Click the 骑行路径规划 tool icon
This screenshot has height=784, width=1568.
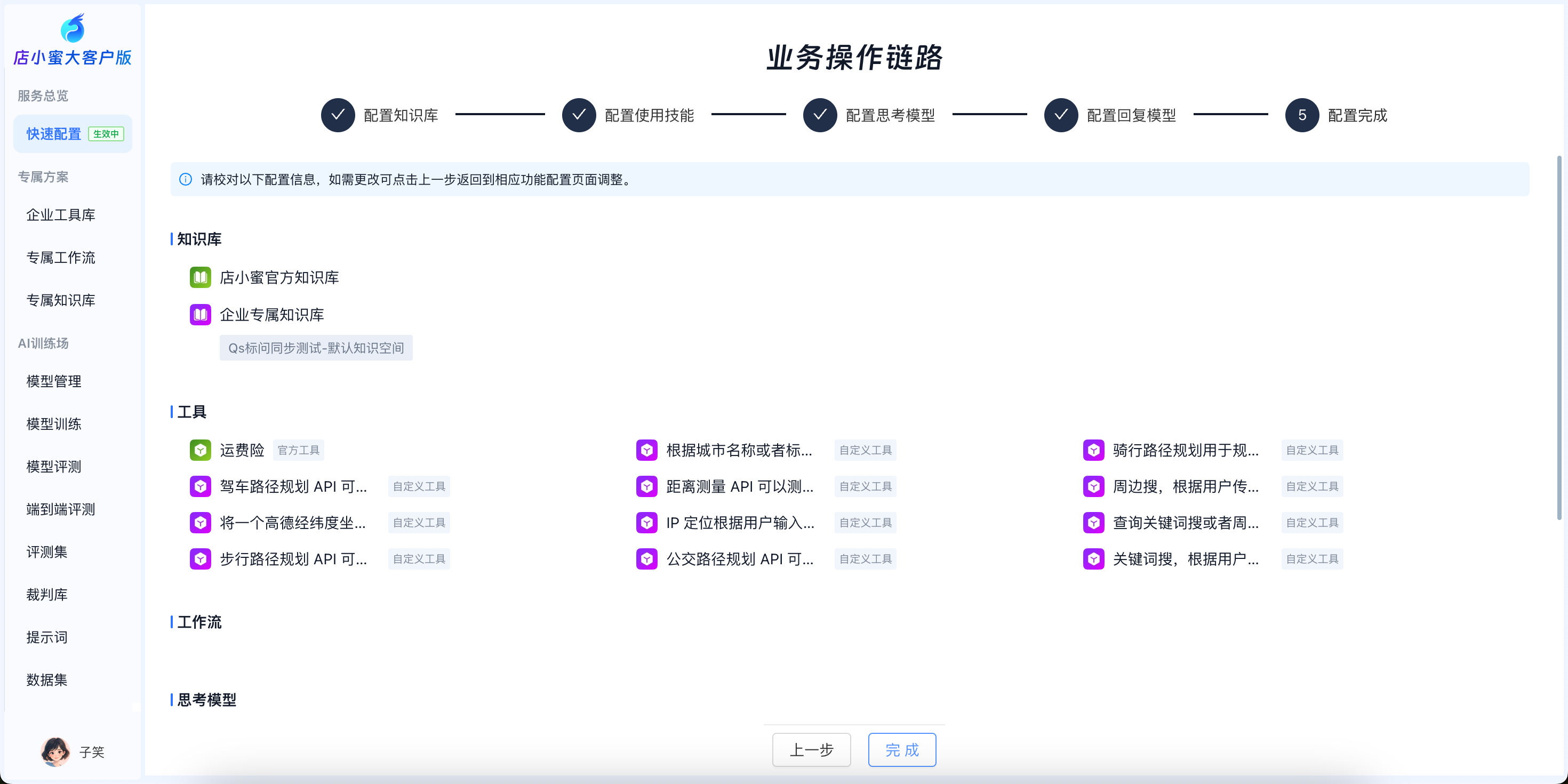click(1093, 450)
